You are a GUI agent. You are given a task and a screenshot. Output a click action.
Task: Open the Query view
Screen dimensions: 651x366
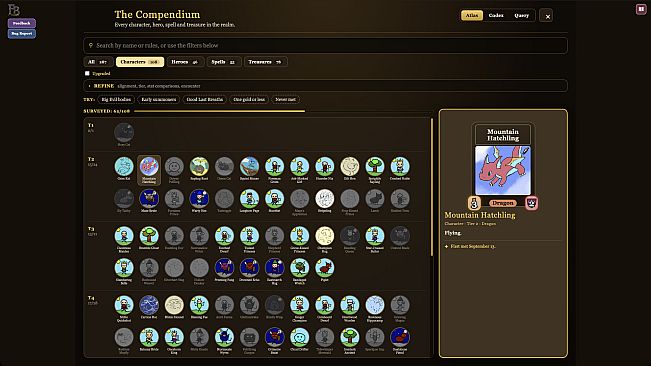[521, 15]
